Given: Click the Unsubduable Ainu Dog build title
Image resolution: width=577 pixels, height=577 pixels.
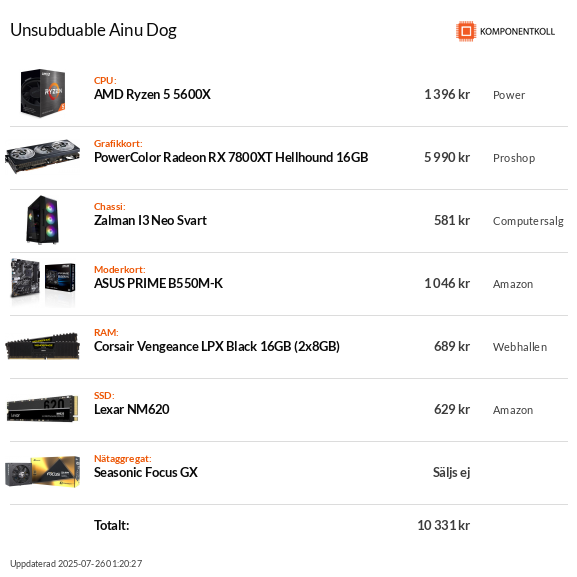Looking at the screenshot, I should pos(93,30).
